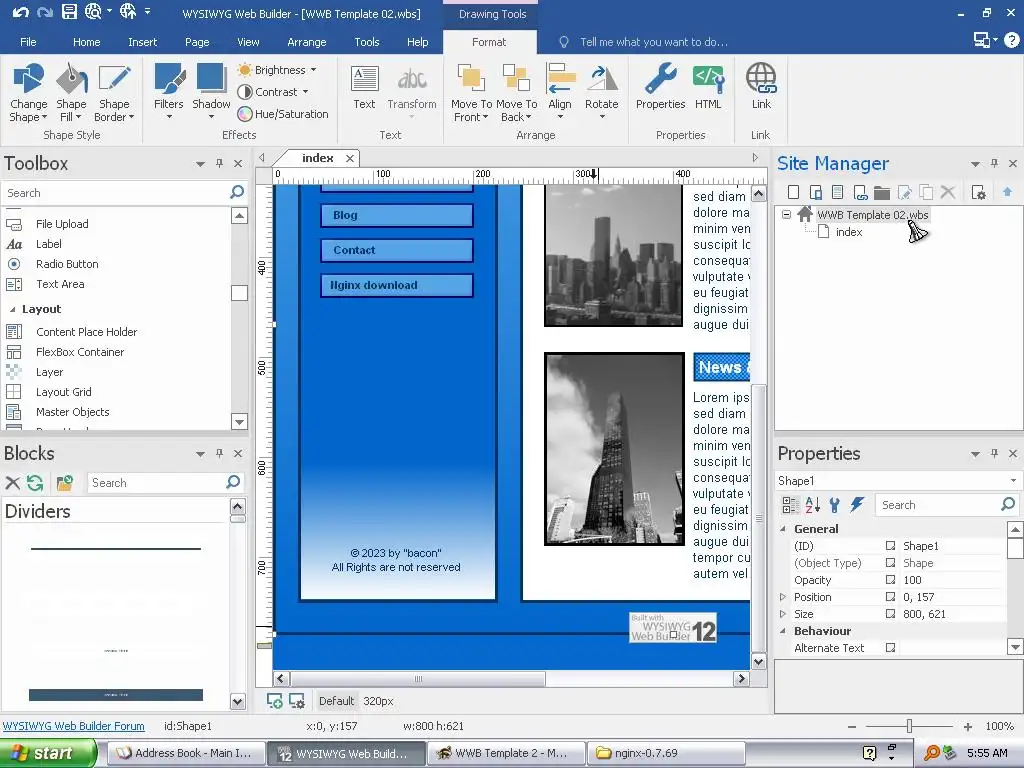Toggle marker box for Position property

[x=890, y=596]
